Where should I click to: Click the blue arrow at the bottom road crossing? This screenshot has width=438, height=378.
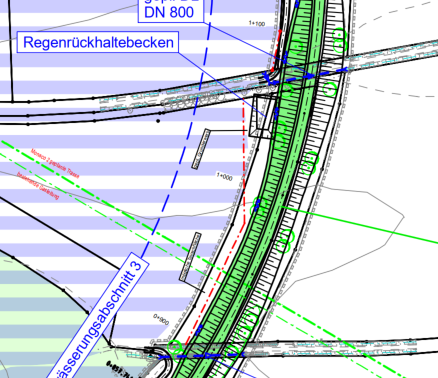pos(208,356)
